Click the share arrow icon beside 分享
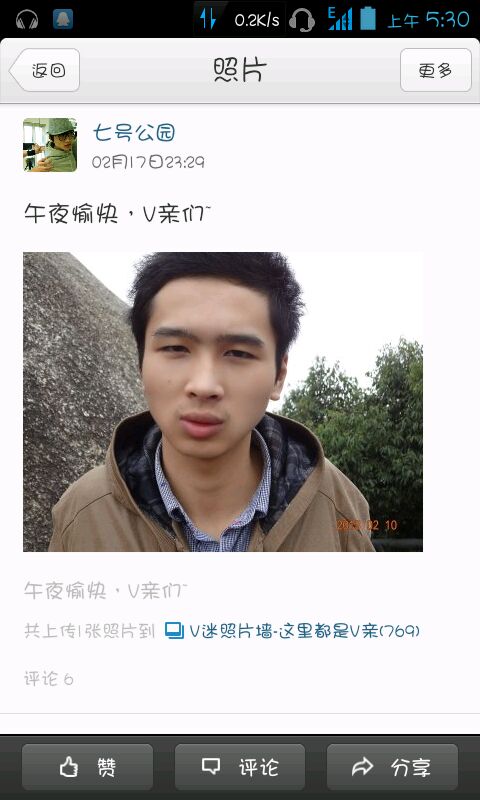 tap(363, 766)
